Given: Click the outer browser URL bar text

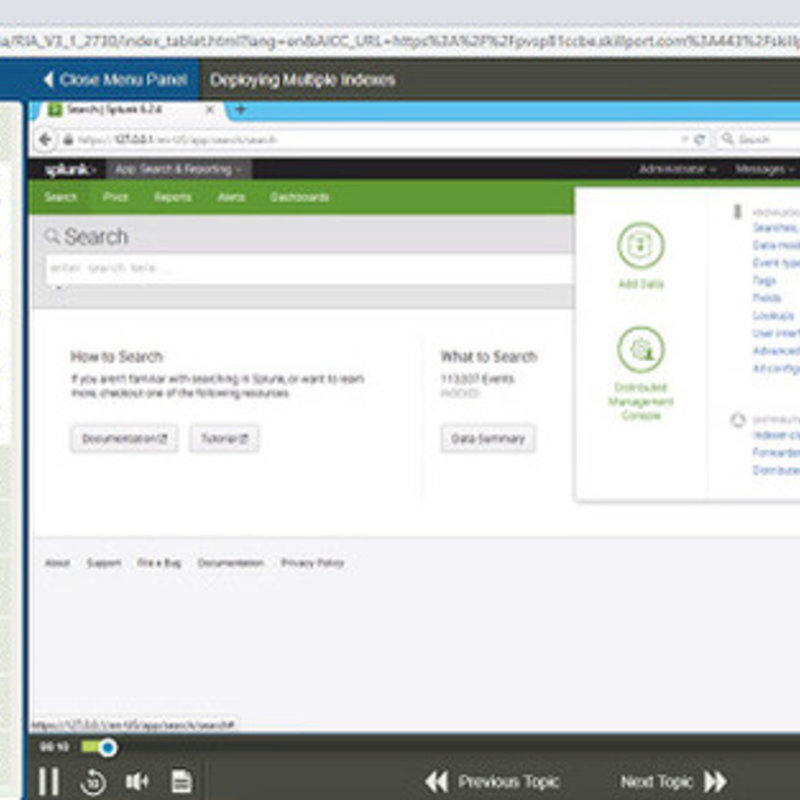Looking at the screenshot, I should click(x=400, y=42).
